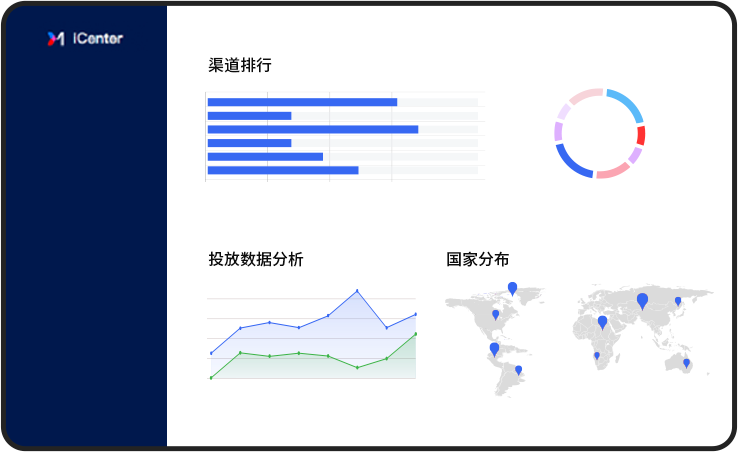
Task: Select the map pin in South America
Action: (518, 370)
